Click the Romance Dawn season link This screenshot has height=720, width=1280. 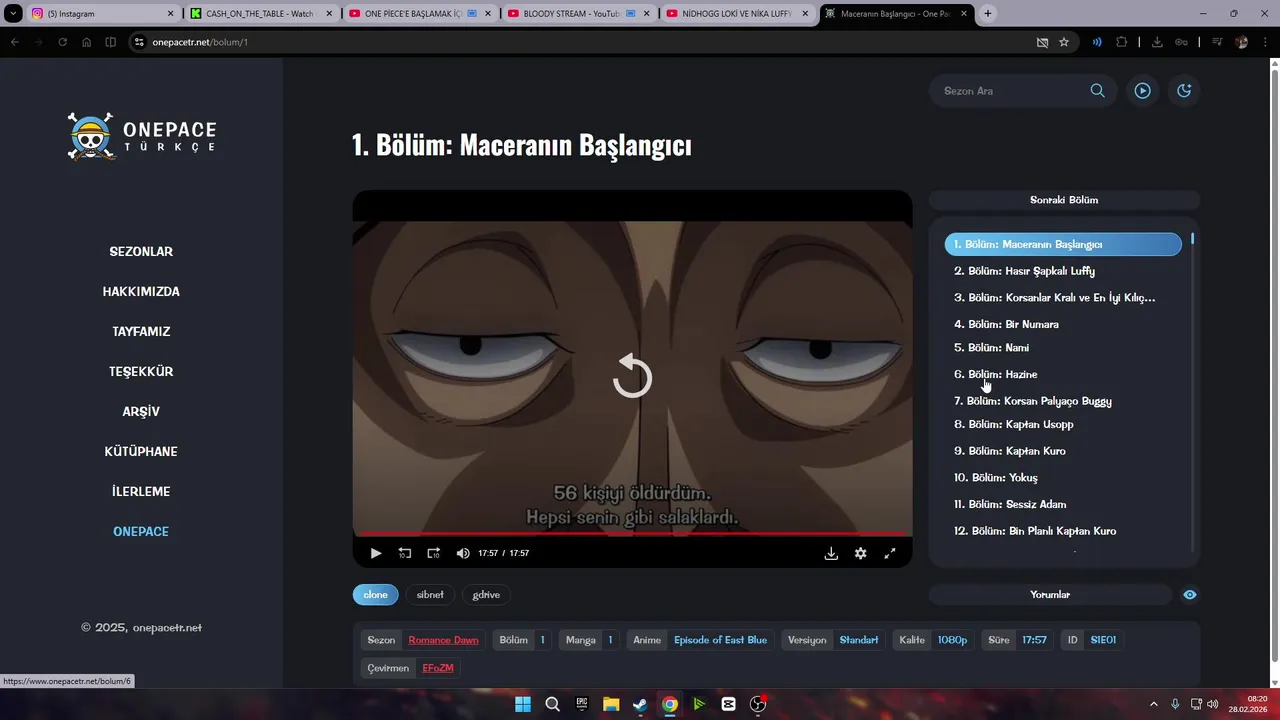[x=443, y=640]
